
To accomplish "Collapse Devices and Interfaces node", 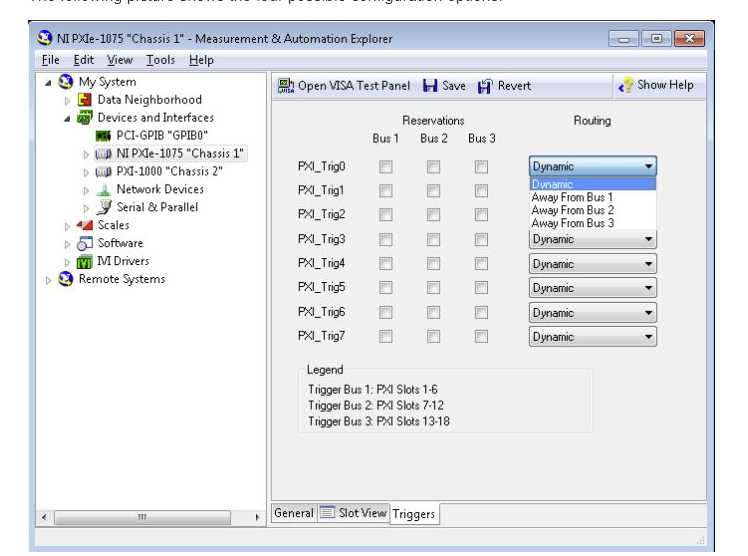I will tap(67, 119).
